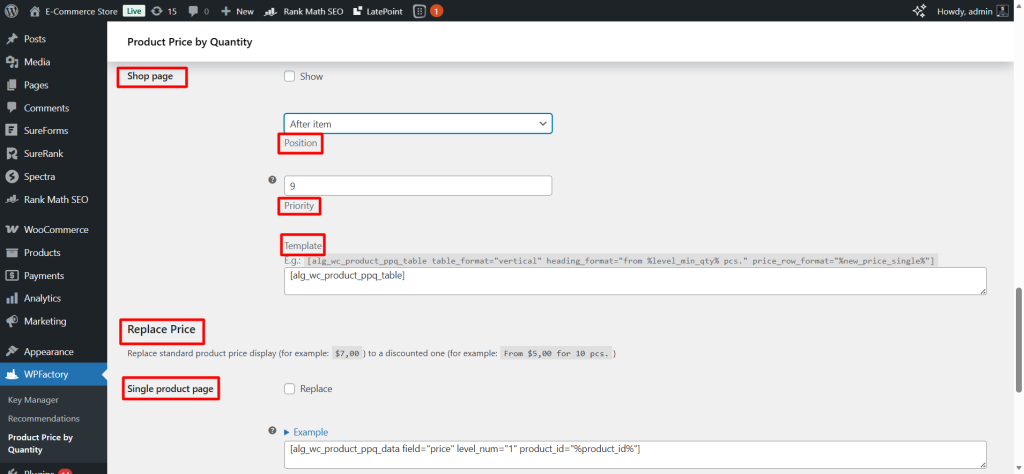The width and height of the screenshot is (1024, 474).
Task: Open the updates icon showing 15
Action: (x=165, y=11)
